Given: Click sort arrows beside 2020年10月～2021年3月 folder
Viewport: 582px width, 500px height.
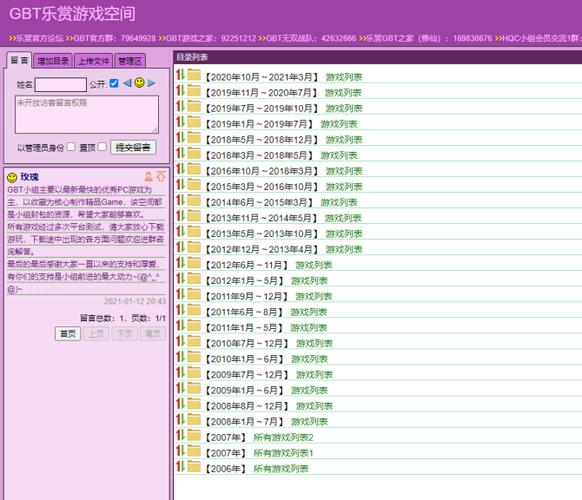Looking at the screenshot, I should point(180,75).
